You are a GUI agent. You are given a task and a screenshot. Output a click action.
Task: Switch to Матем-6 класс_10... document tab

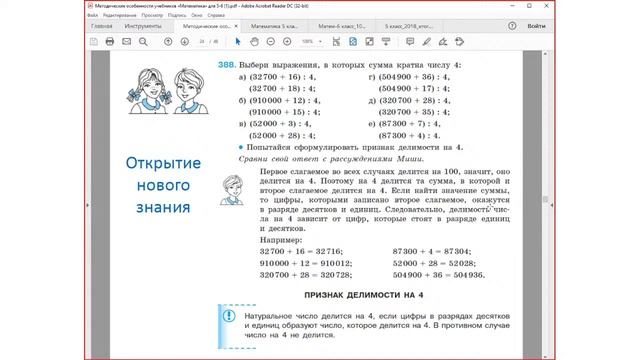click(342, 26)
